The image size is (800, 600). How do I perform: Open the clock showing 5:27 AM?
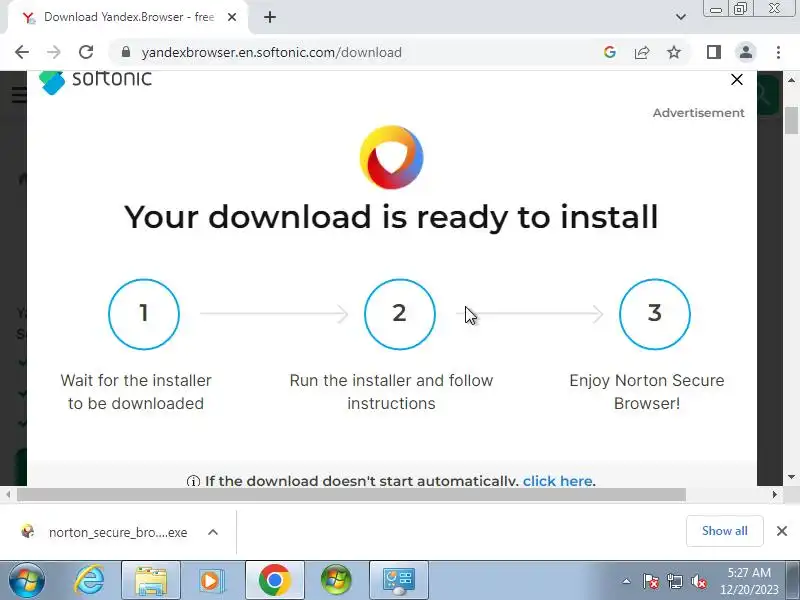pyautogui.click(x=749, y=581)
